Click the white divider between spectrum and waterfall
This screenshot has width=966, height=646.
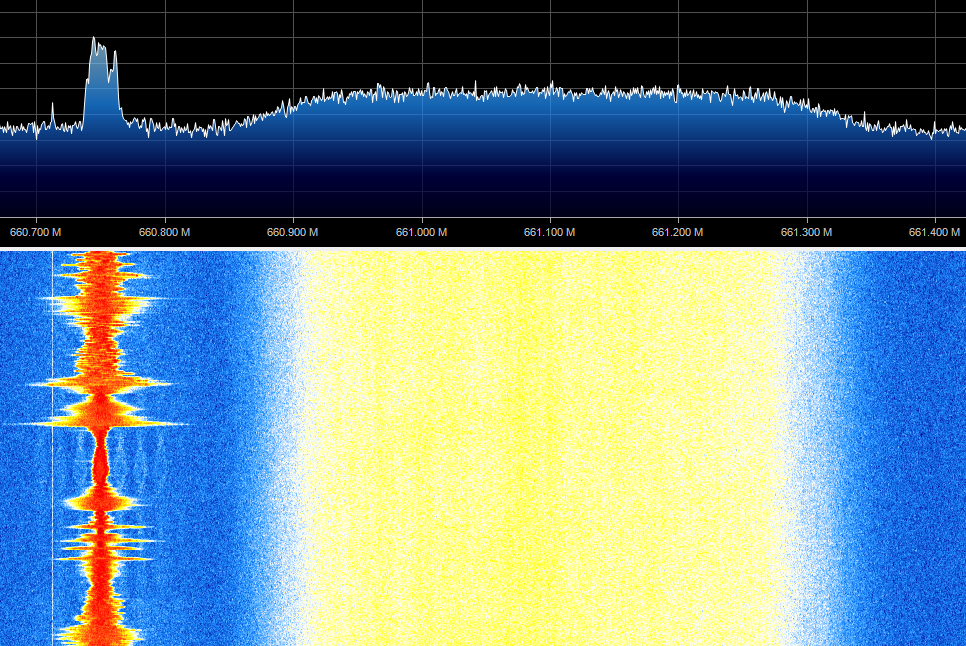click(x=483, y=248)
